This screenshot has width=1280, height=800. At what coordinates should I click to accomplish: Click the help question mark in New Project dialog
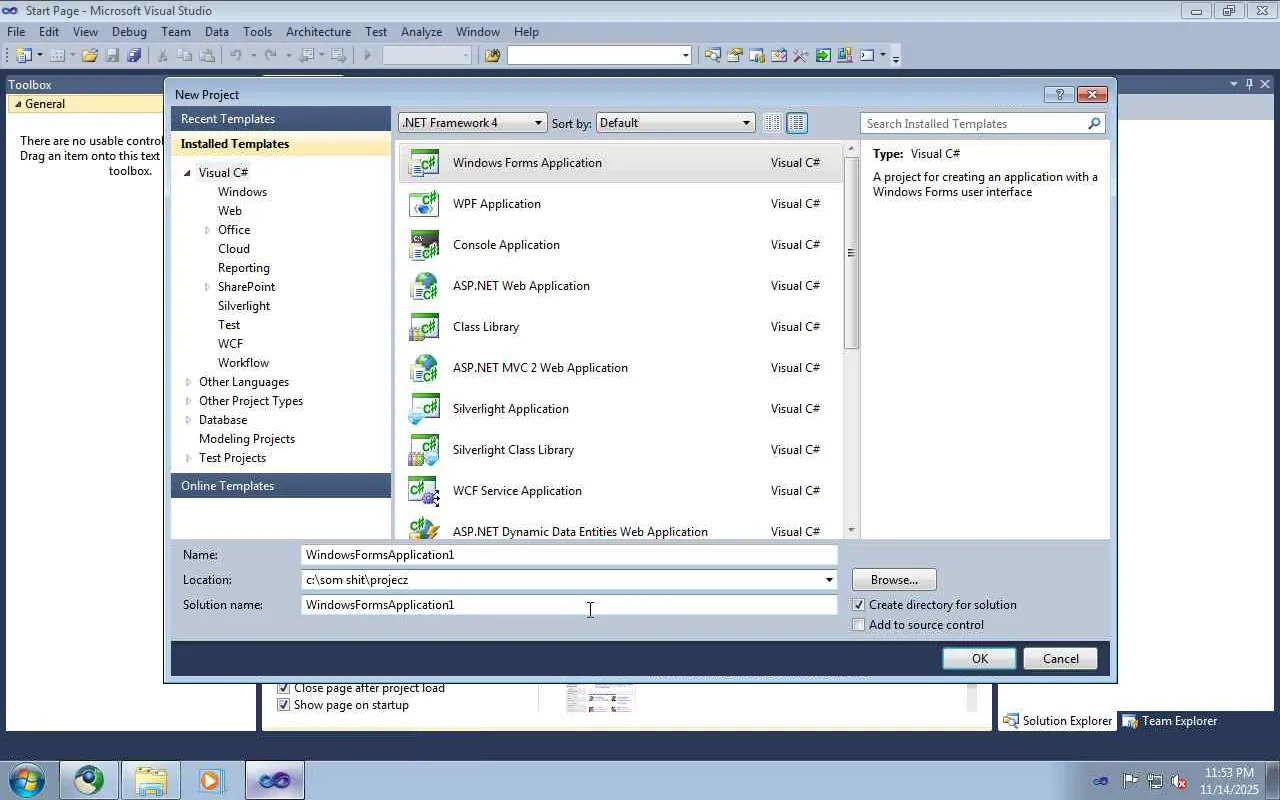tap(1059, 94)
